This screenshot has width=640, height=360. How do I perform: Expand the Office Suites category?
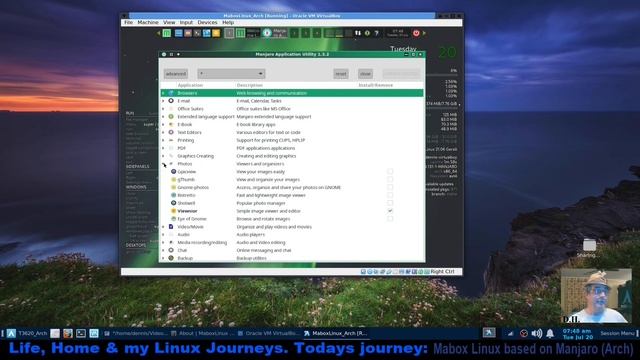163,109
